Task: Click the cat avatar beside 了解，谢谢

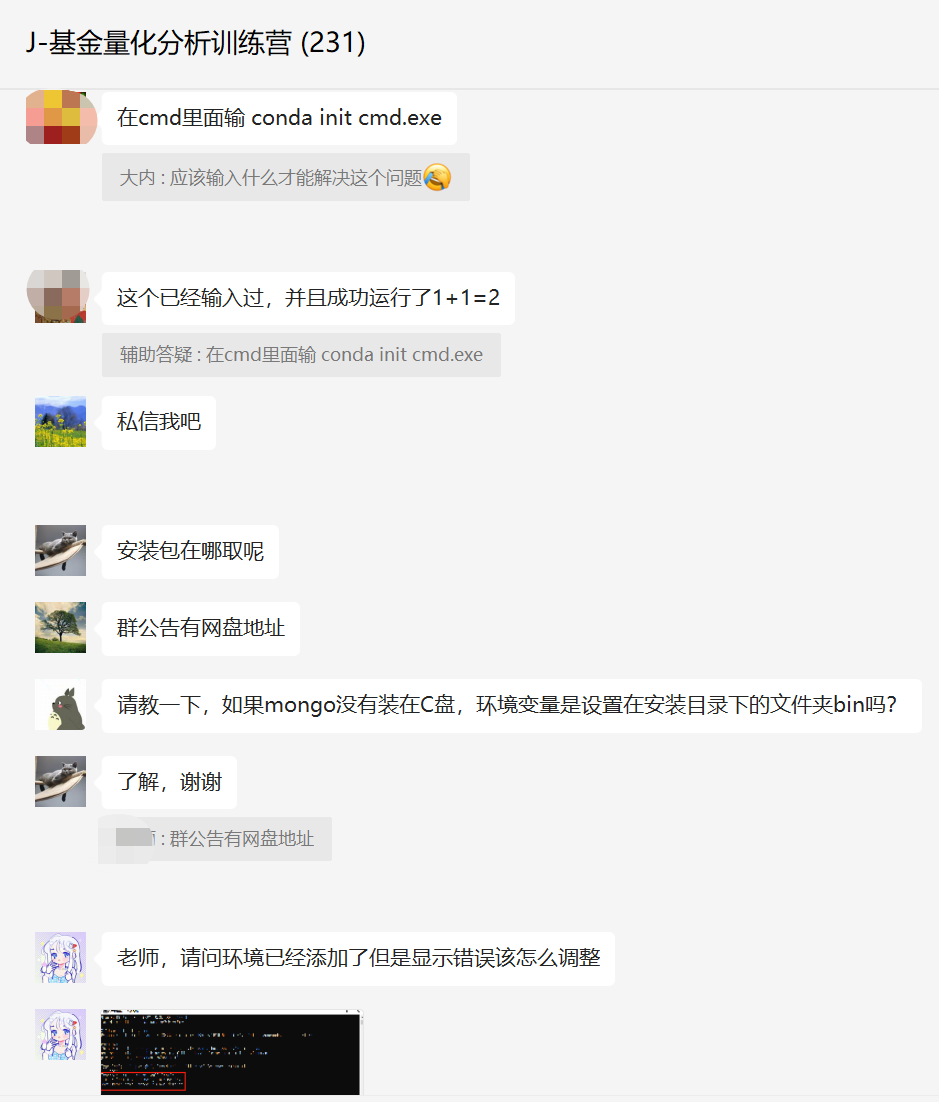Action: click(60, 782)
